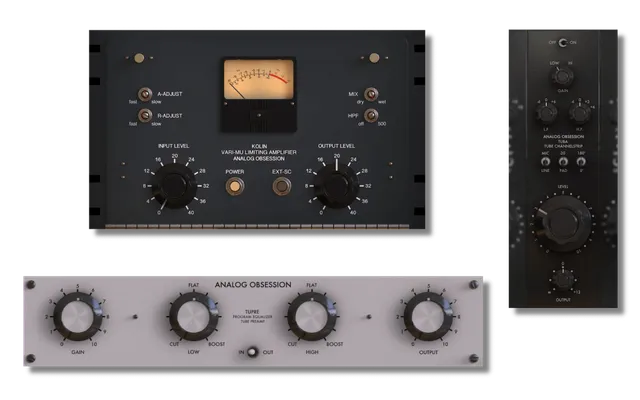Click the Tuba OUTPUT knob
Image resolution: width=640 pixels, height=400 pixels.
563,280
